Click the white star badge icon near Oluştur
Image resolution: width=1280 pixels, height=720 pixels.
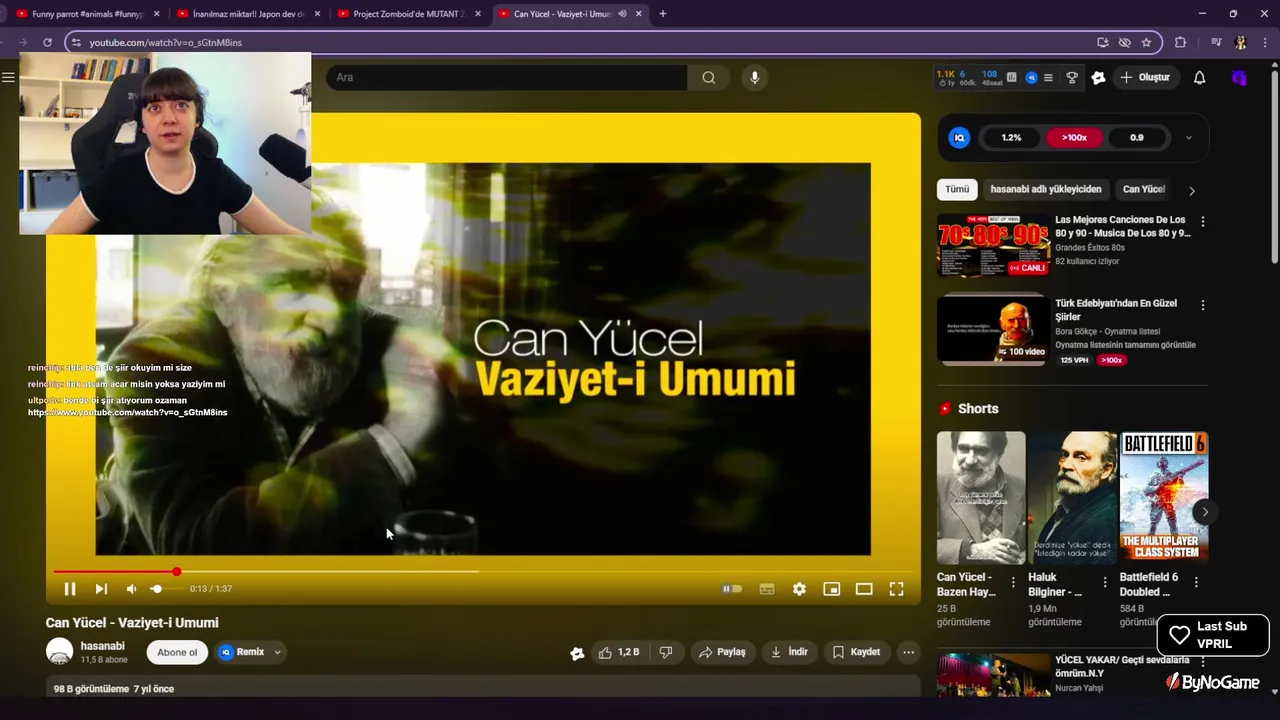(1098, 77)
